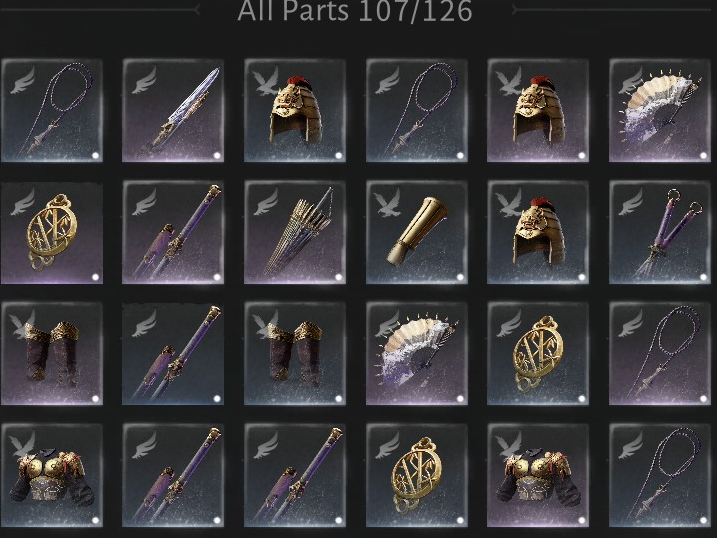Choose rope dart beside the silver sword
Viewport: 717px width, 538px height.
click(x=52, y=110)
